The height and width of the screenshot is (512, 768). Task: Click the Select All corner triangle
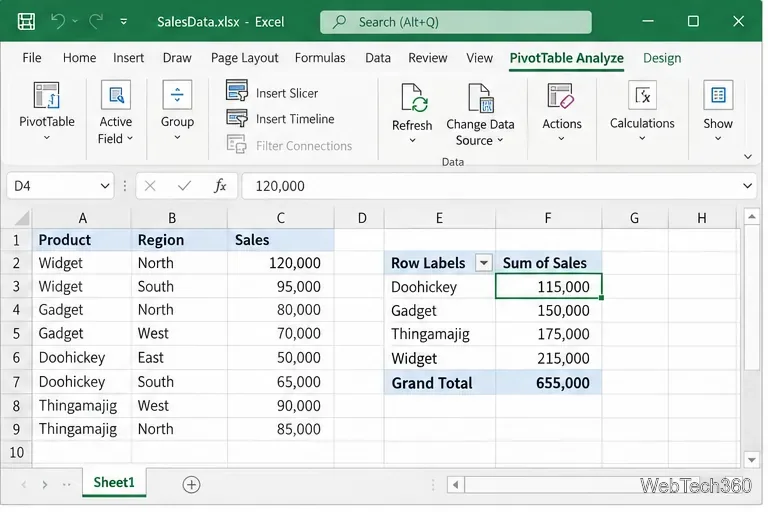[21, 218]
